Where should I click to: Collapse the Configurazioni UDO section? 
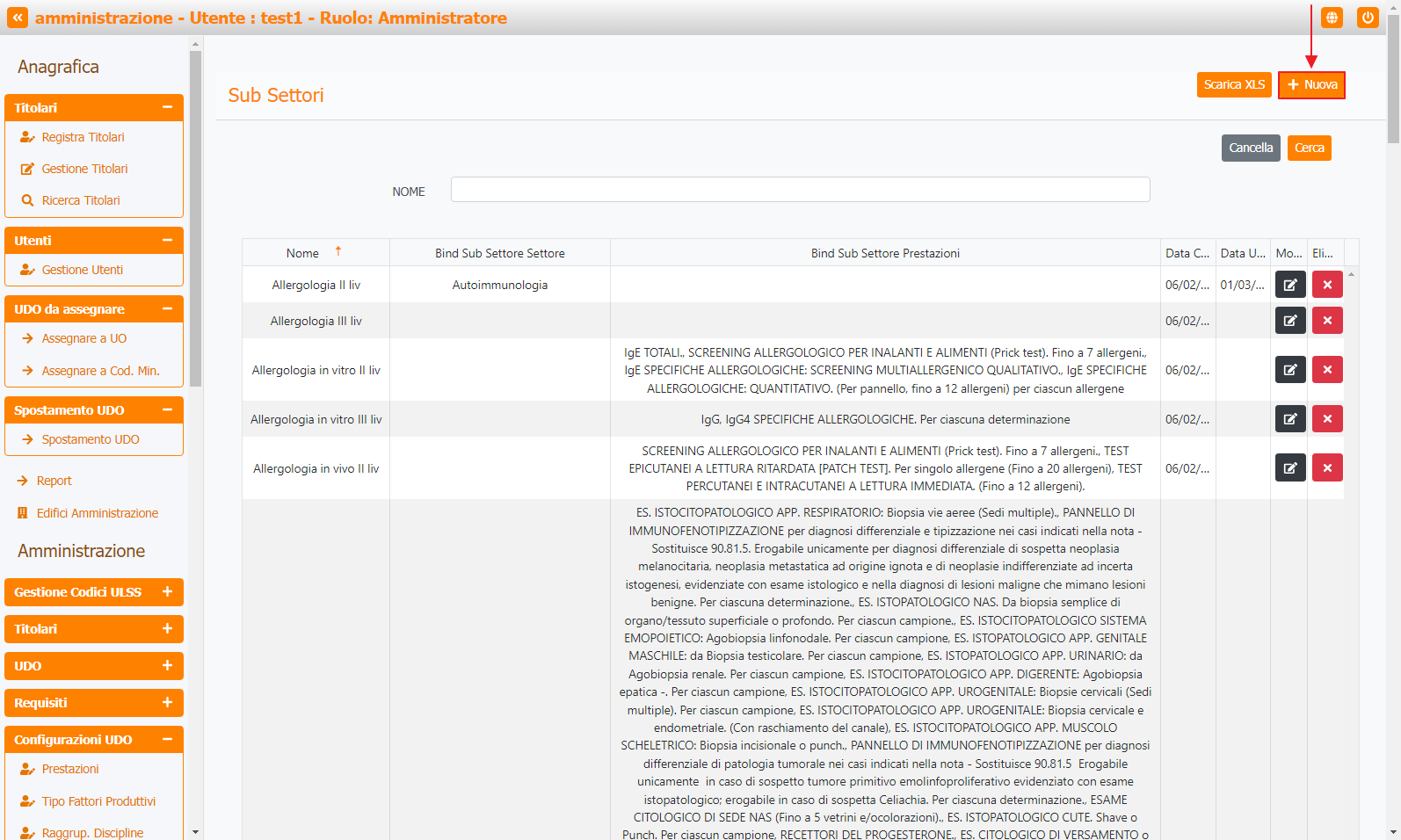pyautogui.click(x=167, y=740)
